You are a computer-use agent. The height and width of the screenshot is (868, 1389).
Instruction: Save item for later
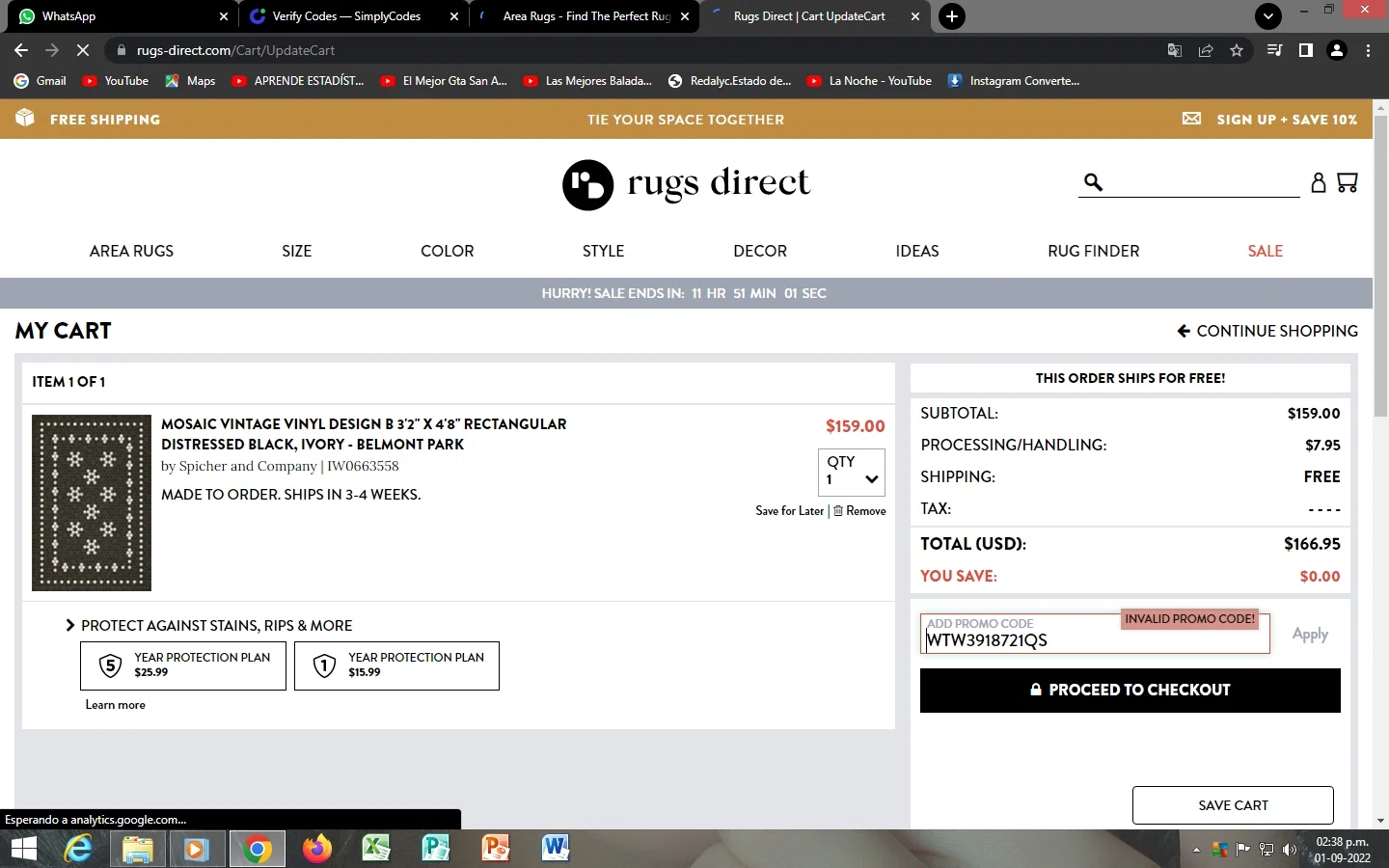789,511
